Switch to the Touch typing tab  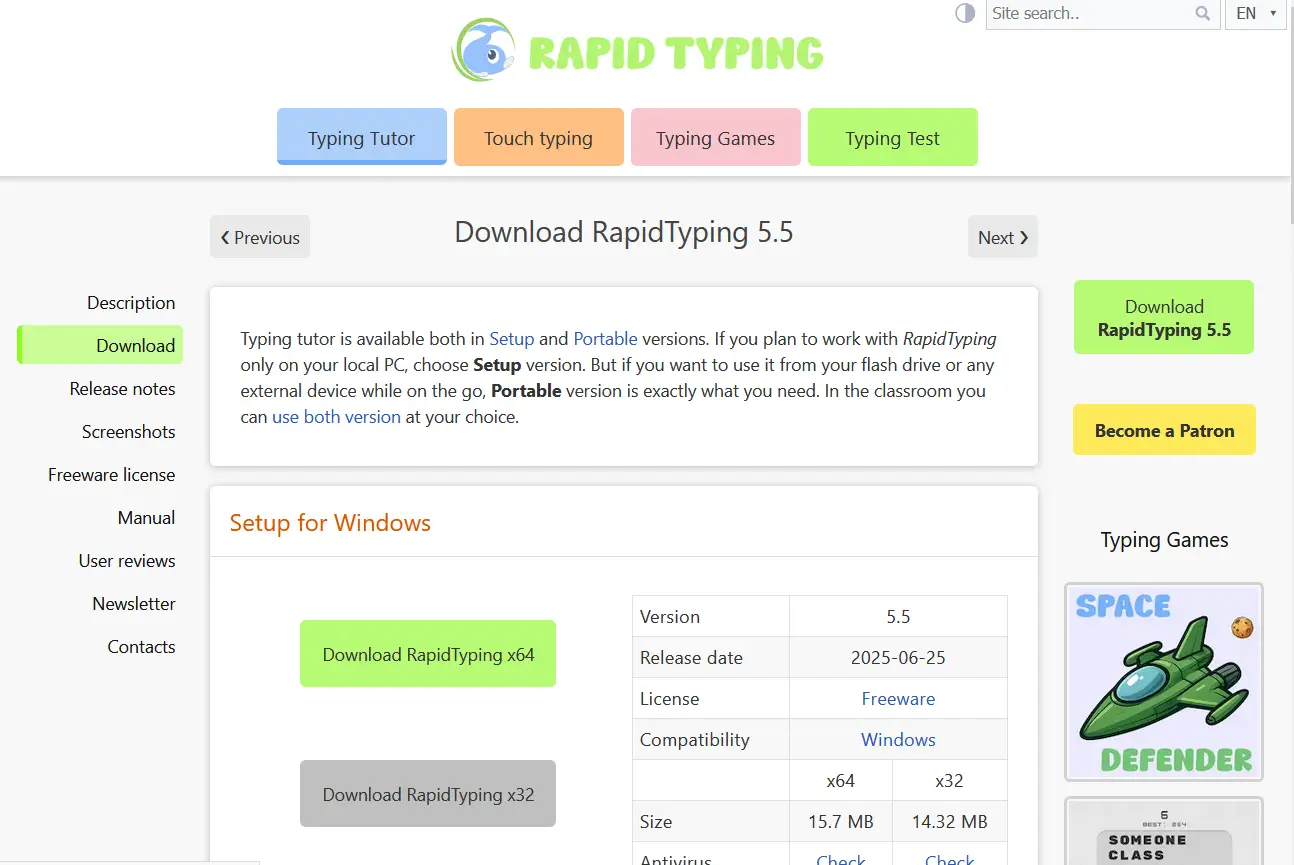tap(539, 137)
